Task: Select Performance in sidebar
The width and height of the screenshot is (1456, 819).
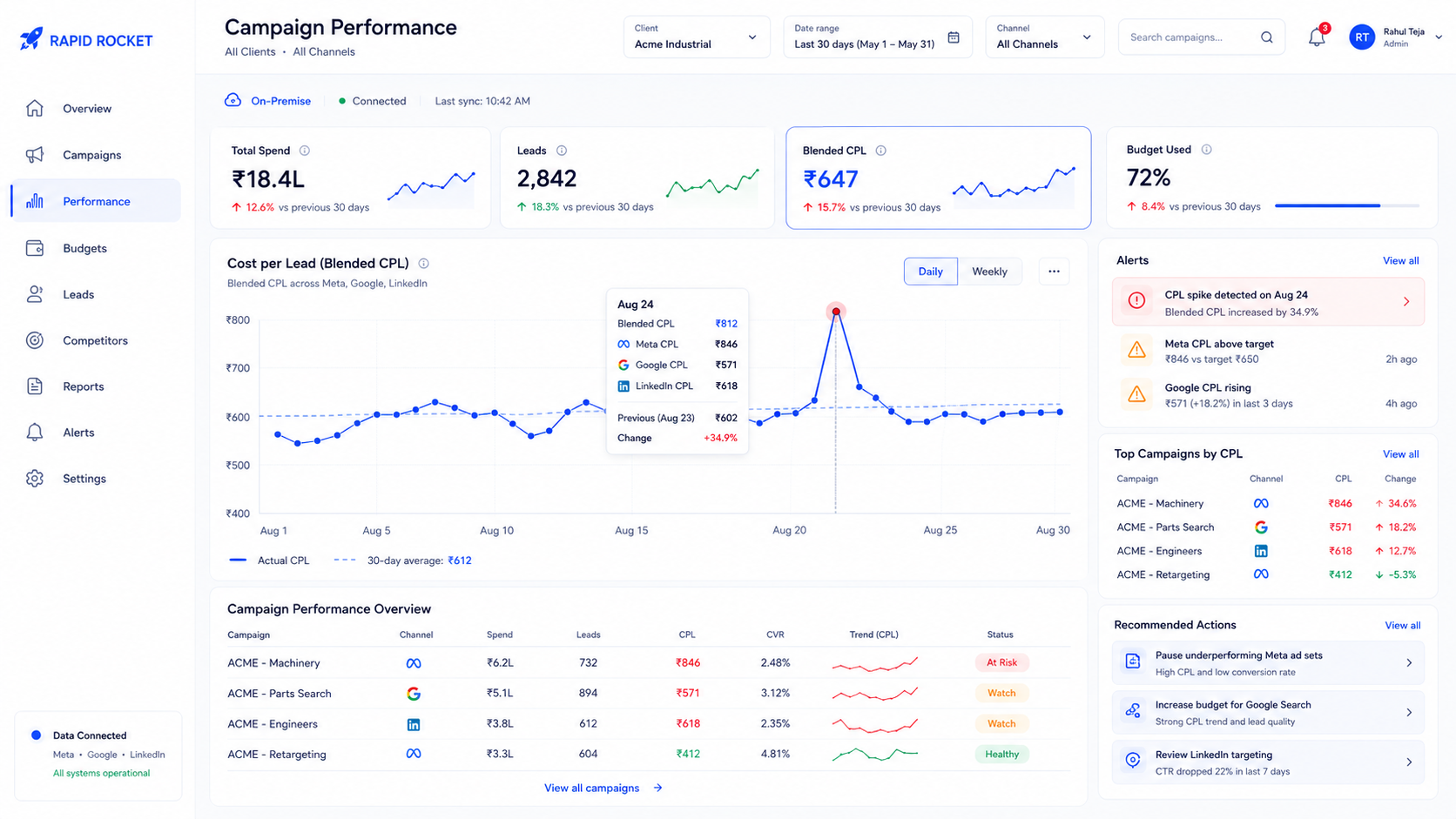Action: point(96,201)
